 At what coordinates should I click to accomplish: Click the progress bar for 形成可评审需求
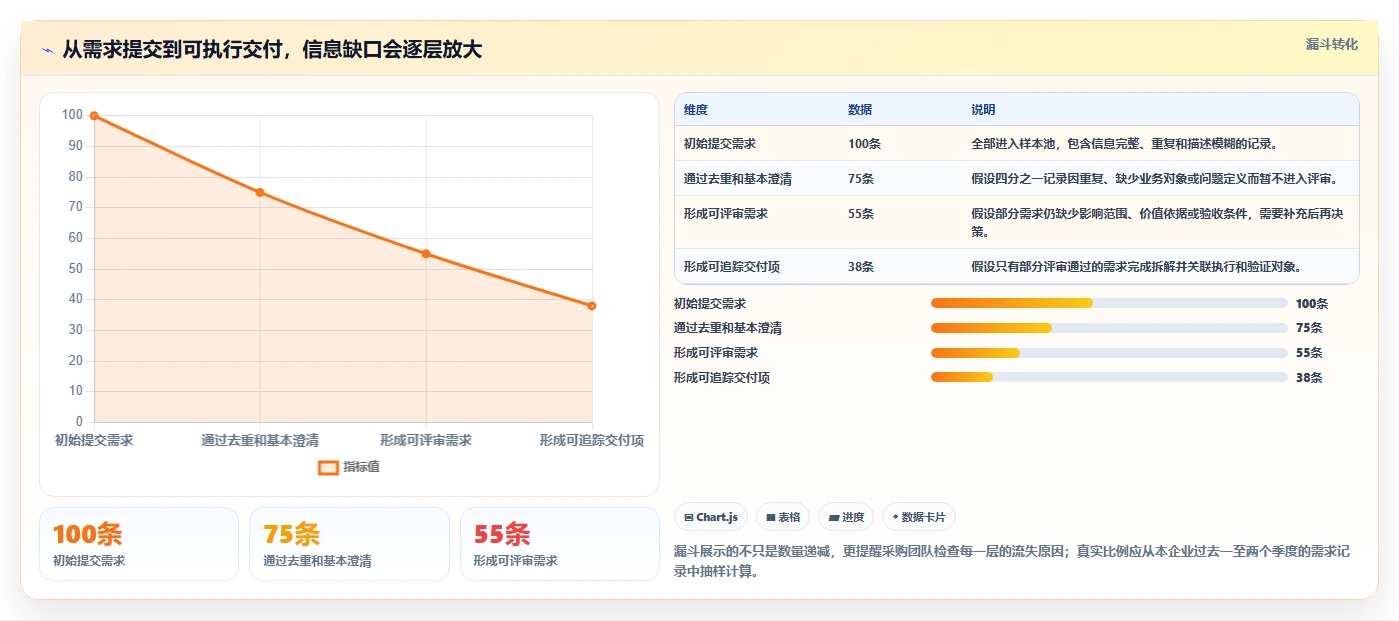[1109, 353]
